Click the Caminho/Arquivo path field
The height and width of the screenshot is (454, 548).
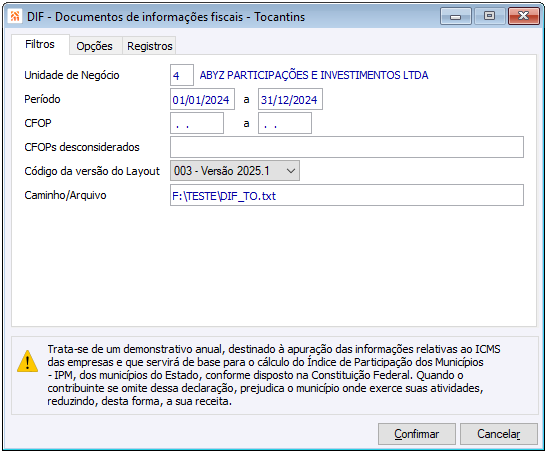347,195
